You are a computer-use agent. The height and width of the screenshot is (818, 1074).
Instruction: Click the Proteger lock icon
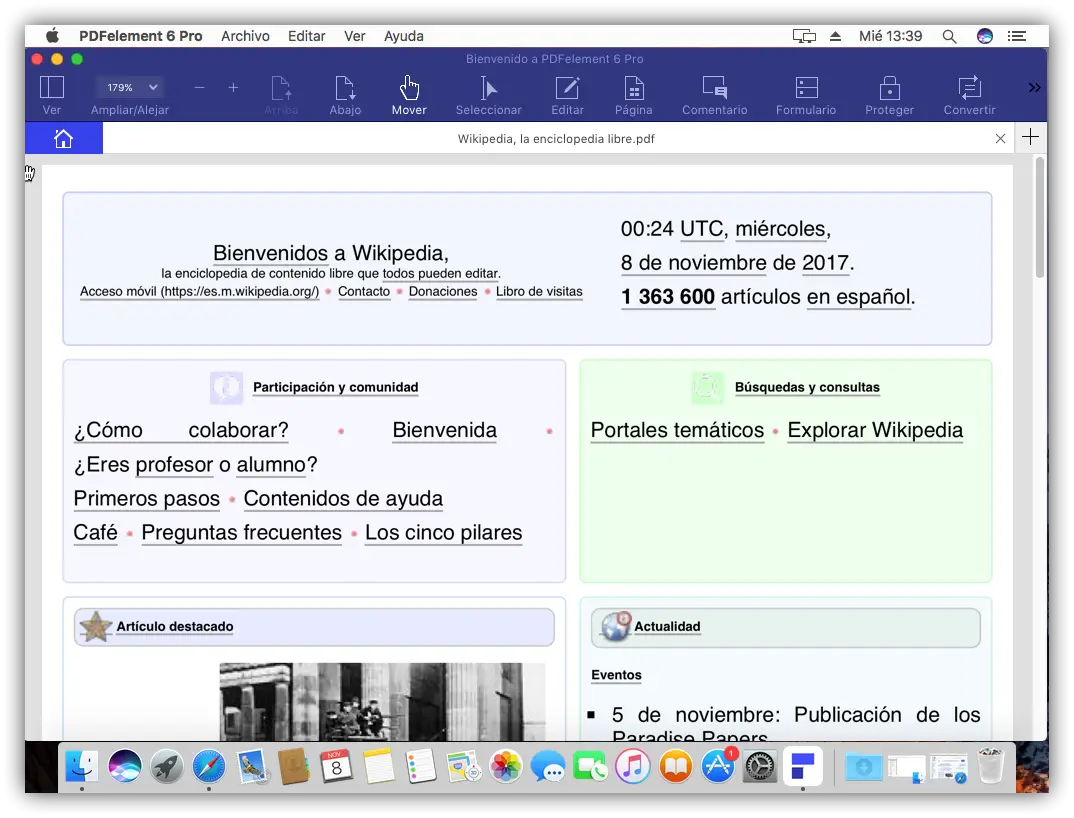click(x=889, y=88)
